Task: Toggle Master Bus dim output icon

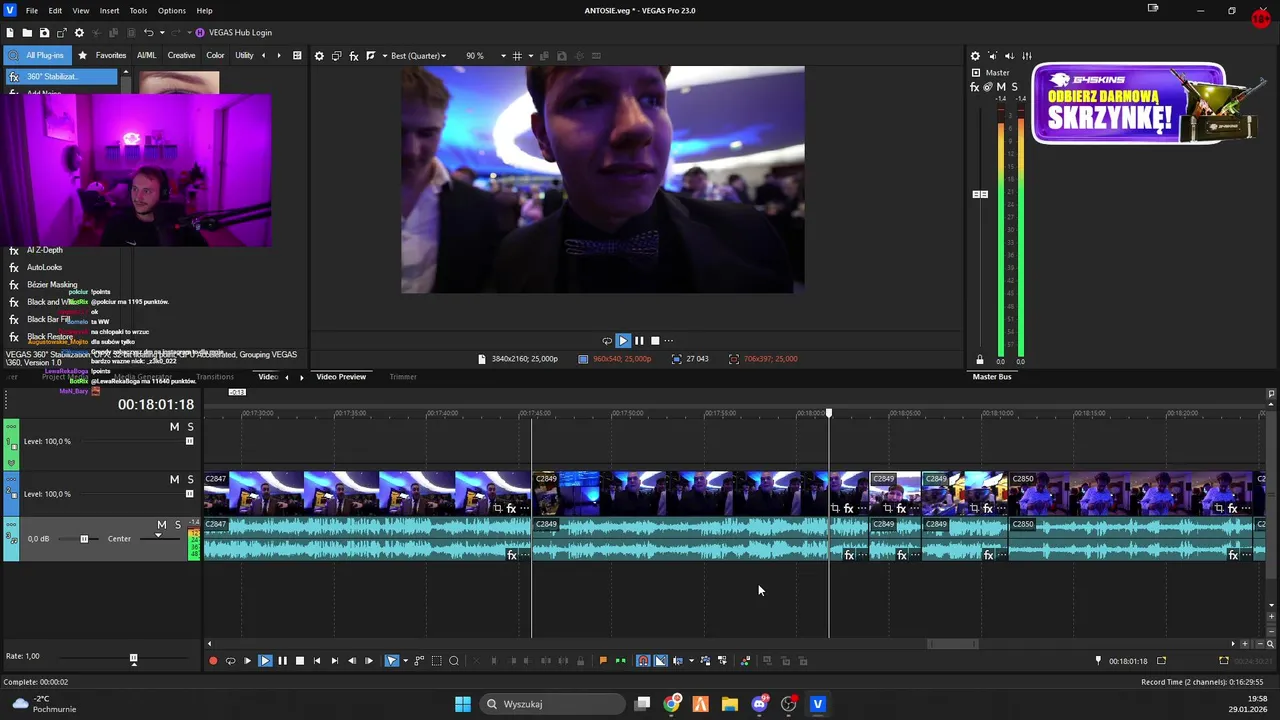Action: [x=1009, y=56]
